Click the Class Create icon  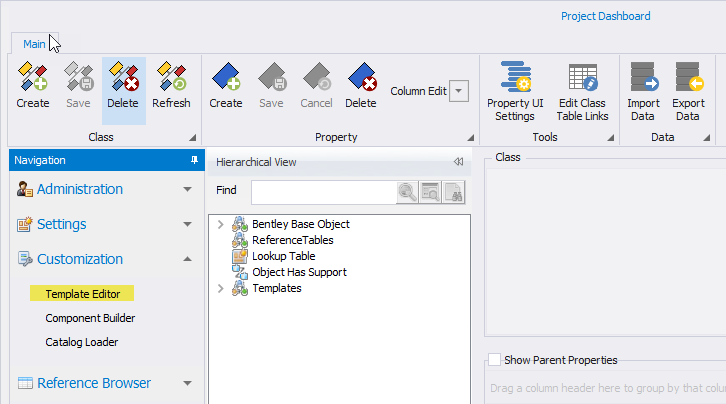pyautogui.click(x=32, y=76)
